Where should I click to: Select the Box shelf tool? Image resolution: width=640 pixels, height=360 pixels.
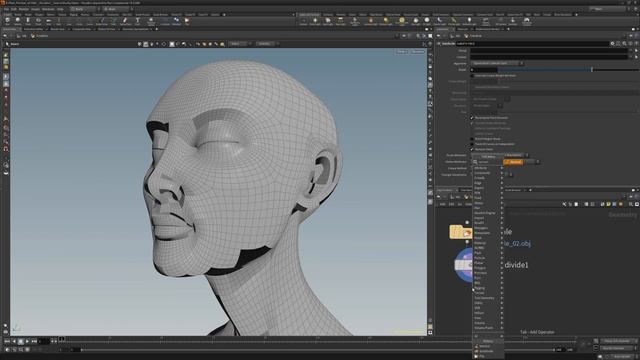coord(7,21)
